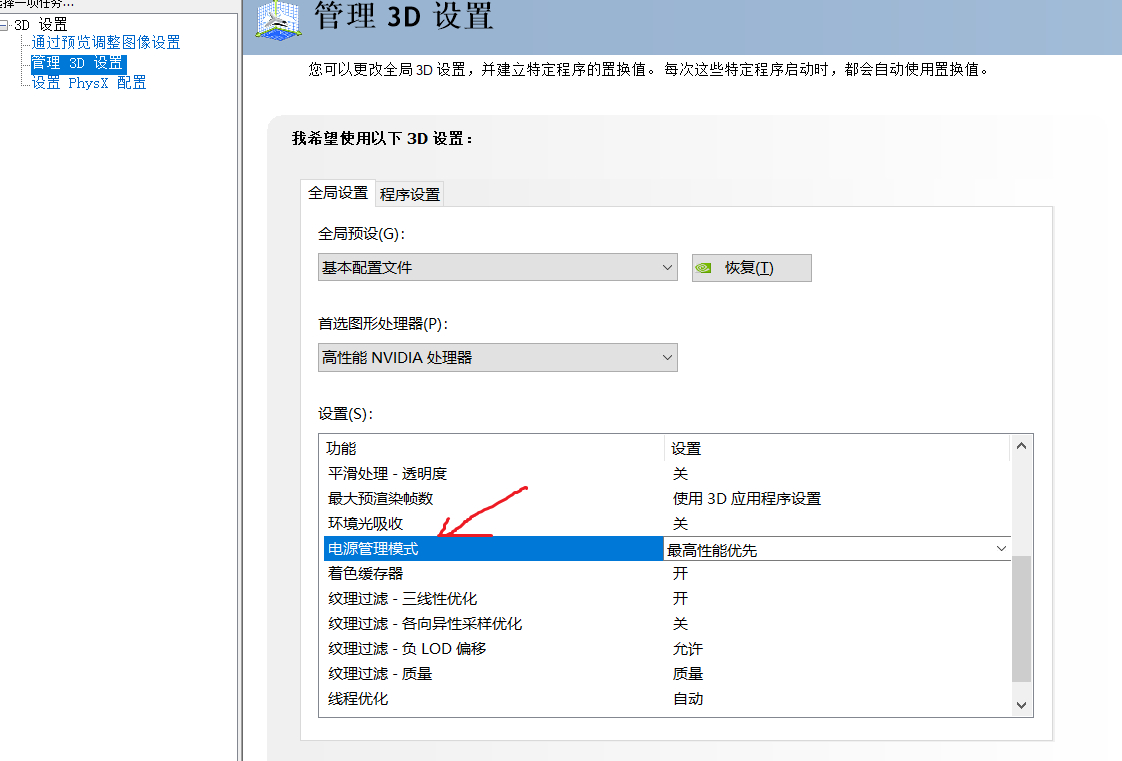Image resolution: width=1122 pixels, height=761 pixels.
Task: Click the 自动 value for 线程优化
Action: 688,699
